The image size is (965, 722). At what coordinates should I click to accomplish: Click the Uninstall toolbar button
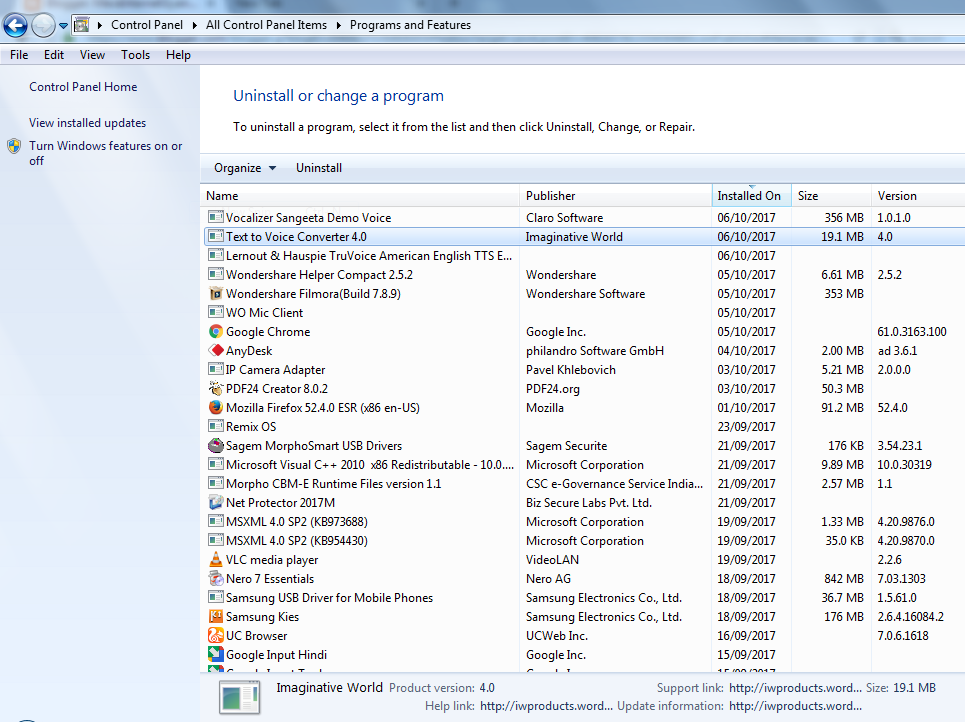[x=319, y=168]
